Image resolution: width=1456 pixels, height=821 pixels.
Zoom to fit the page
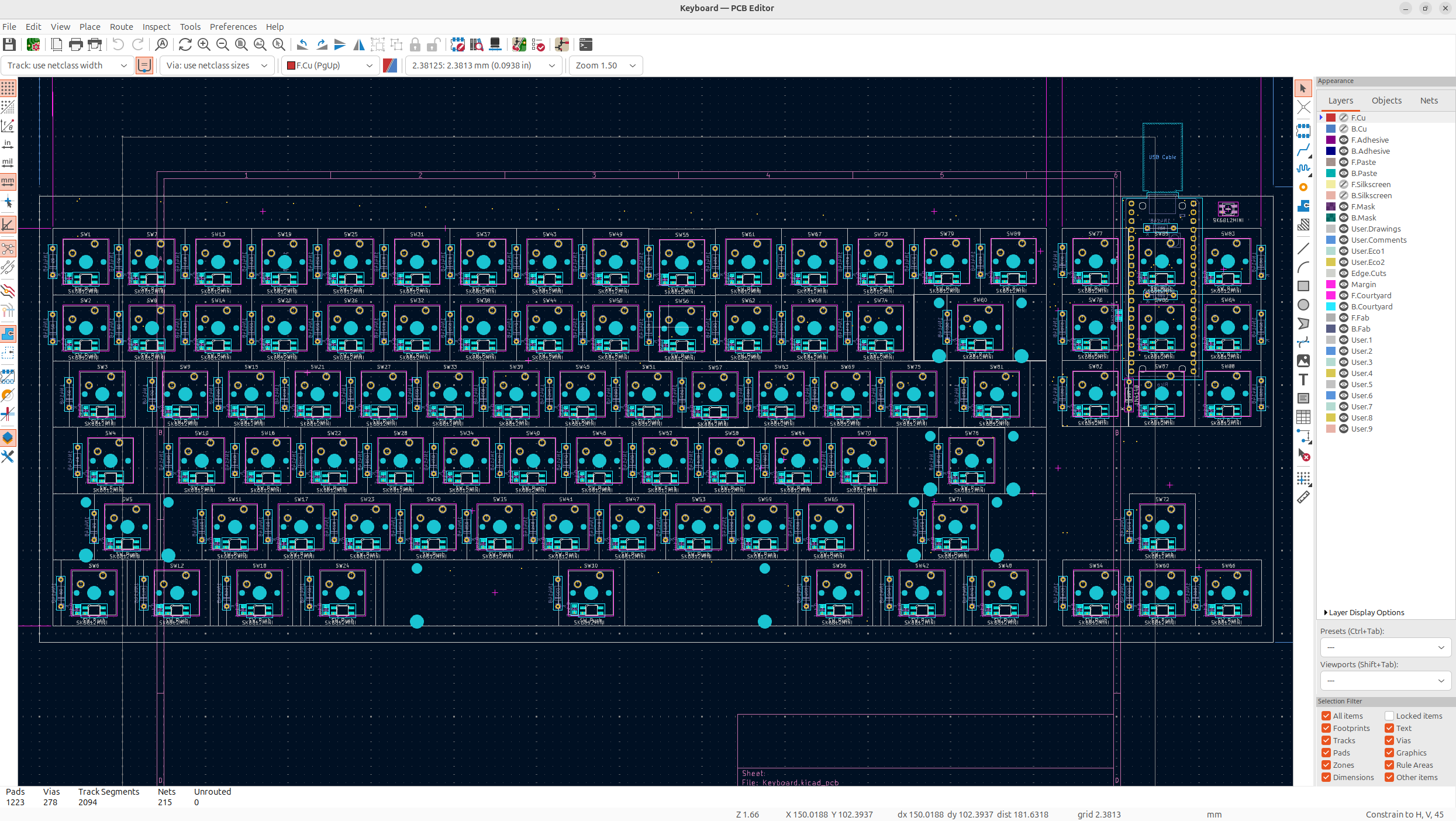click(241, 44)
